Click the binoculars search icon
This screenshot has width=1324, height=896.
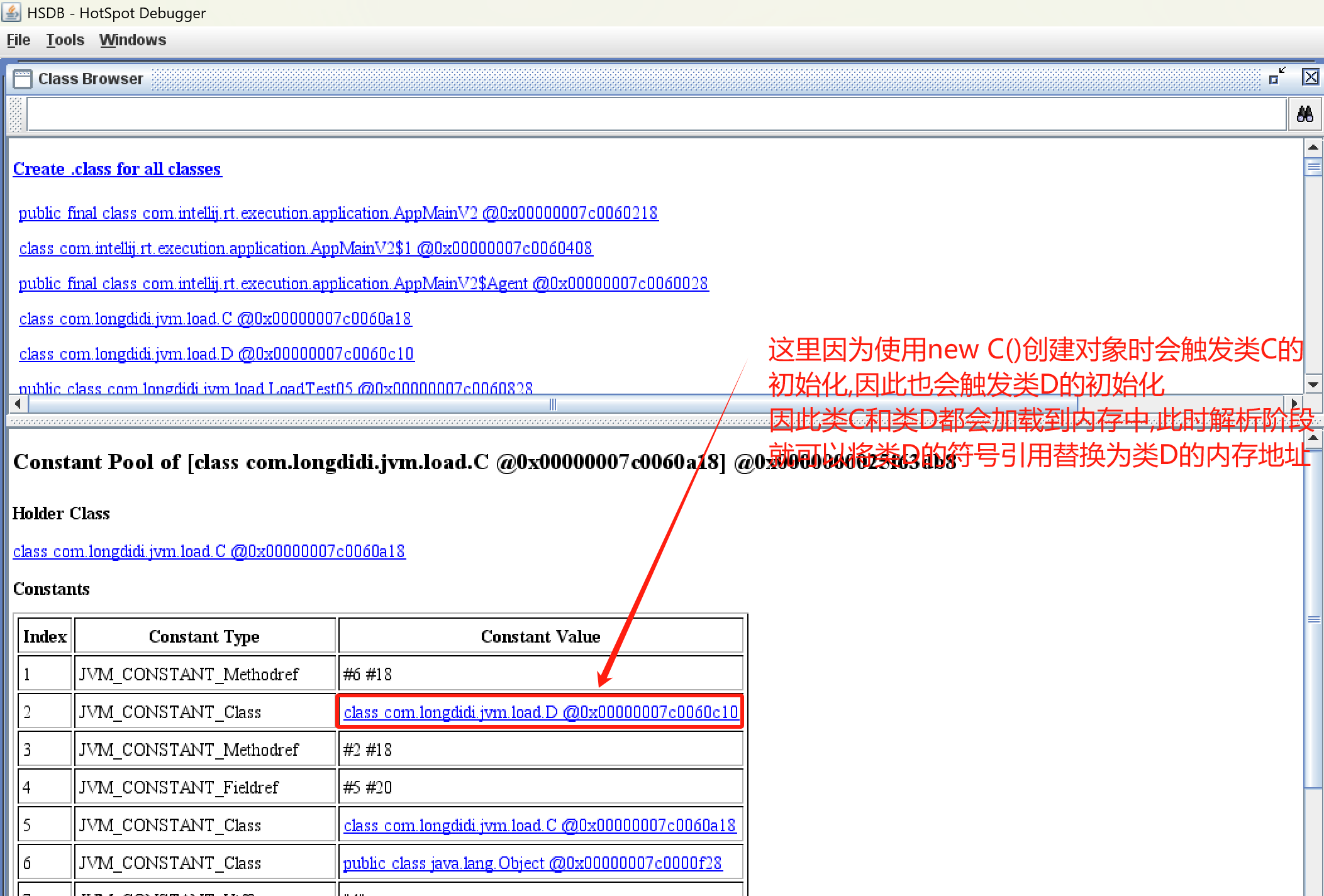tap(1305, 114)
